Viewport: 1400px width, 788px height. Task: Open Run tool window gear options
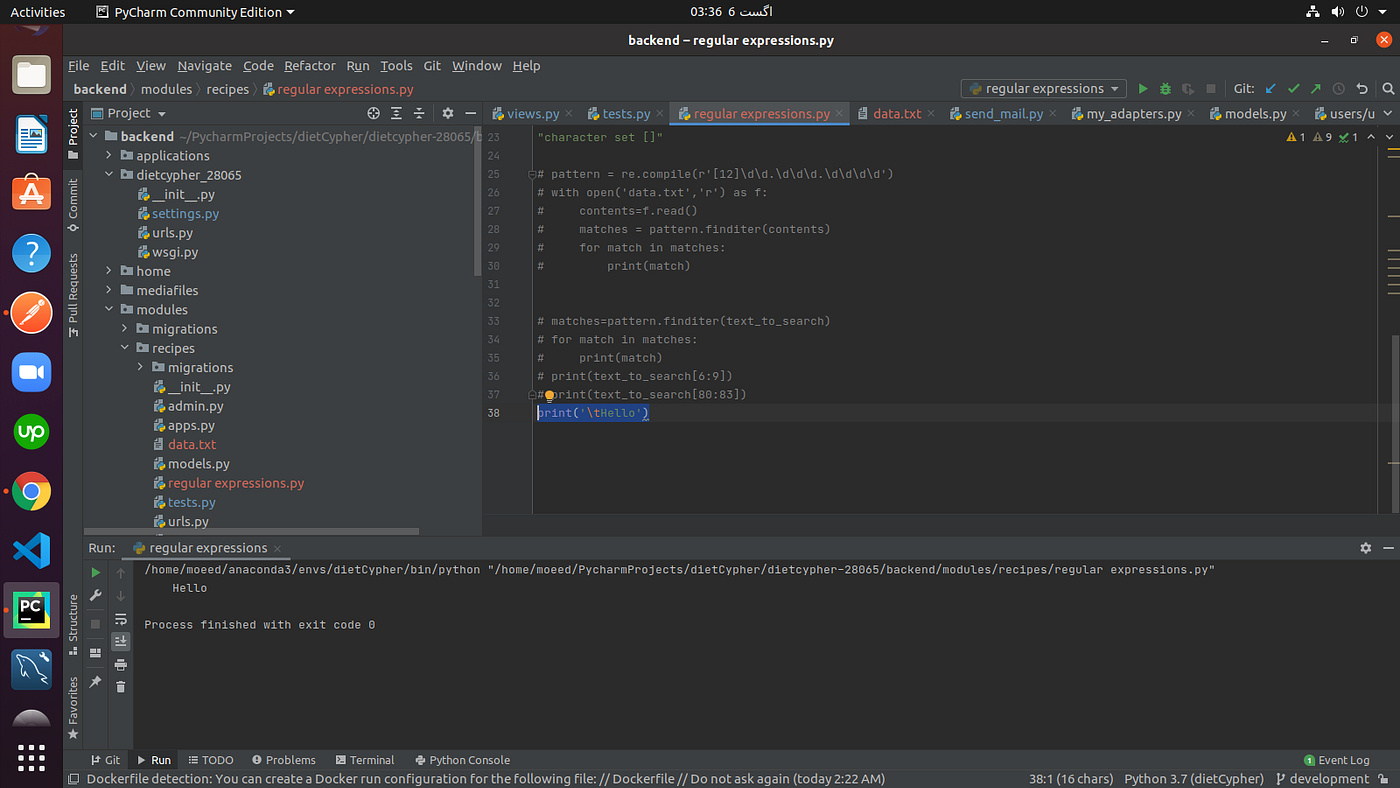tap(1365, 548)
